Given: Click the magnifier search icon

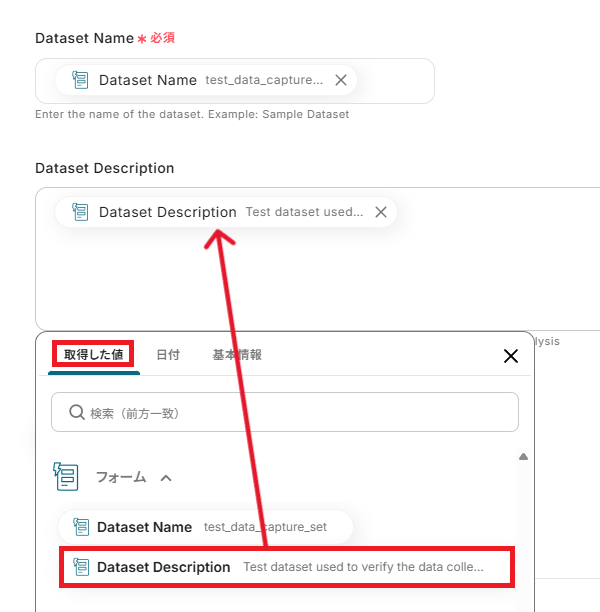Looking at the screenshot, I should pyautogui.click(x=77, y=412).
